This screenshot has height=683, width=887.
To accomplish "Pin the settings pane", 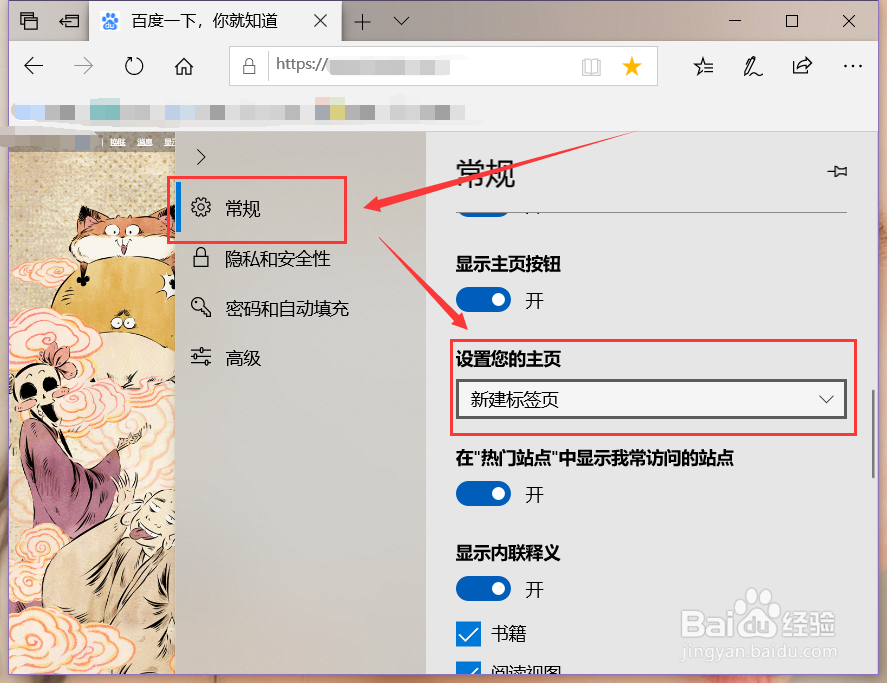I will pos(837,171).
